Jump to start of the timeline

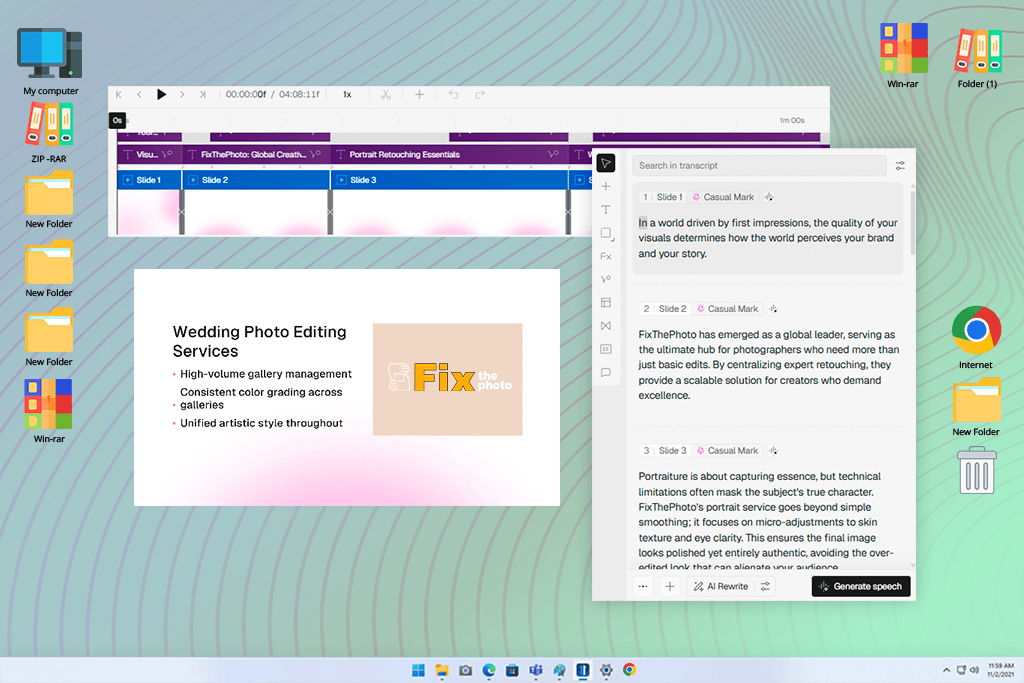click(118, 95)
